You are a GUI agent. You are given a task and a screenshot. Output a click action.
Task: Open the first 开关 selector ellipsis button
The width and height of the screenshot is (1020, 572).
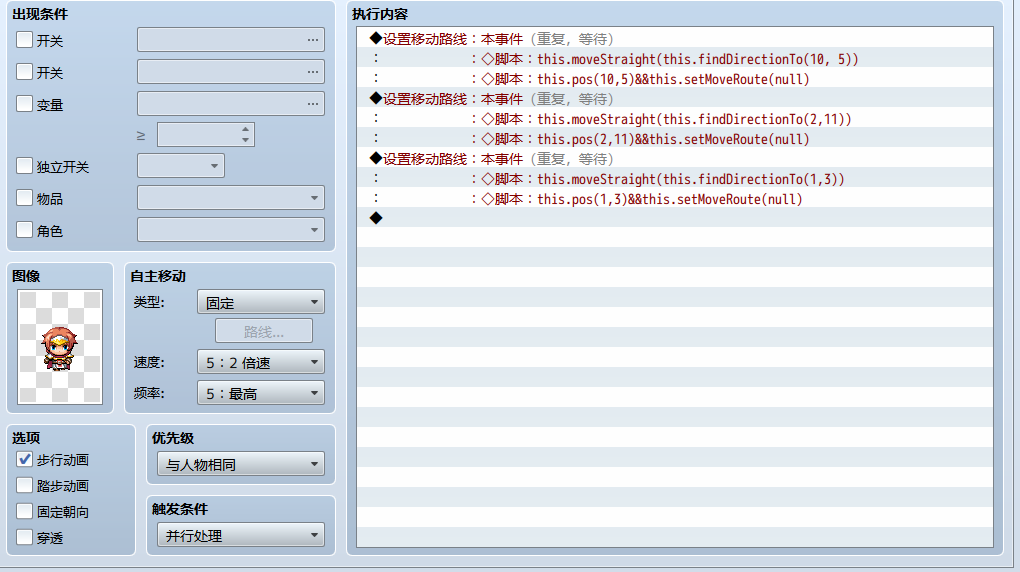[313, 40]
